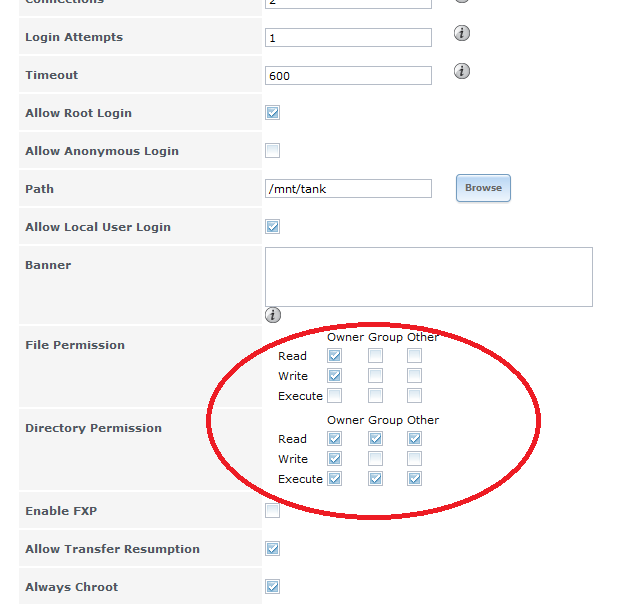Click the Login Attempts input field
The width and height of the screenshot is (635, 605).
pos(348,38)
